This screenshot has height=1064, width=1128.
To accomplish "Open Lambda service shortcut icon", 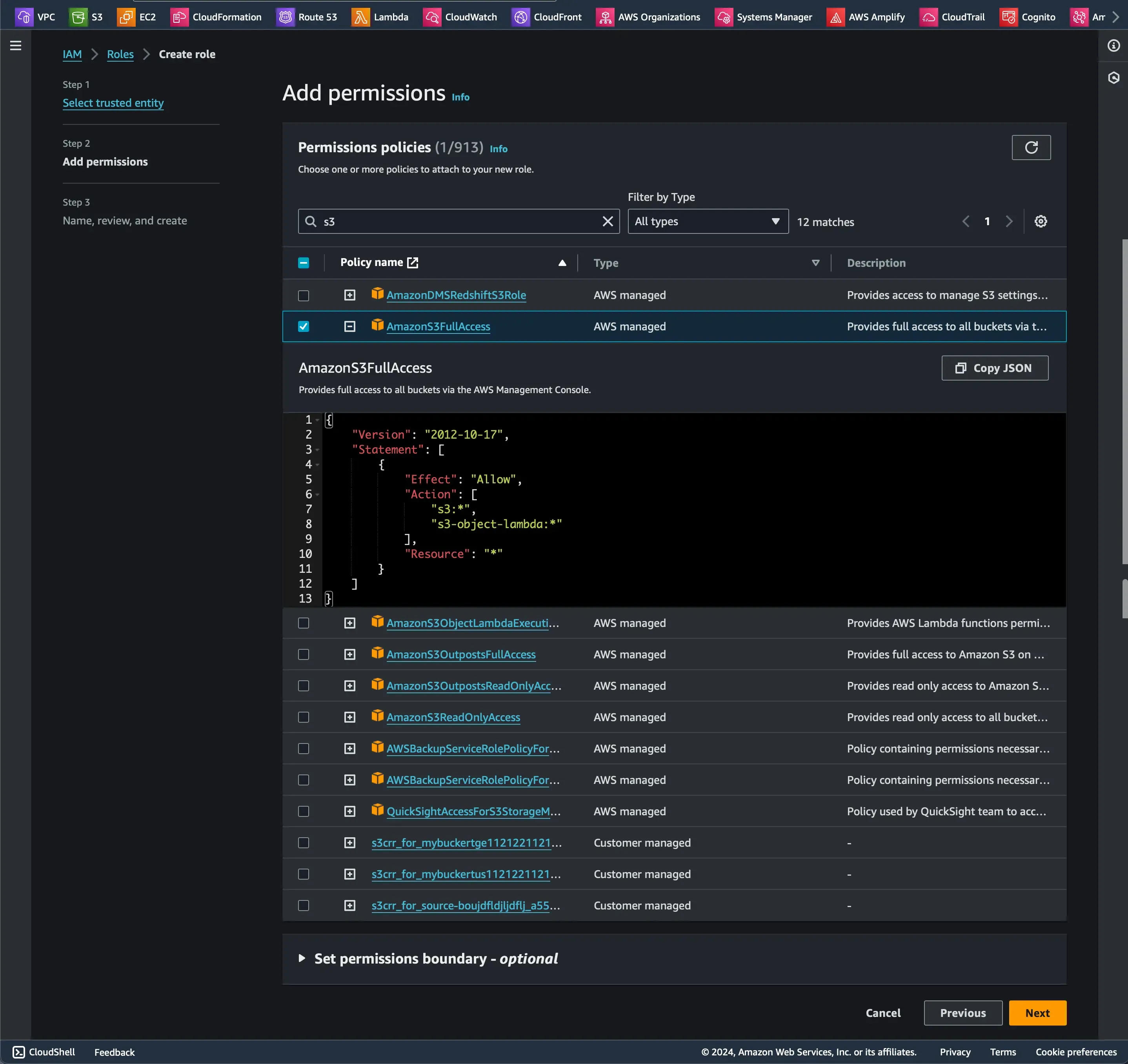I will [x=360, y=17].
